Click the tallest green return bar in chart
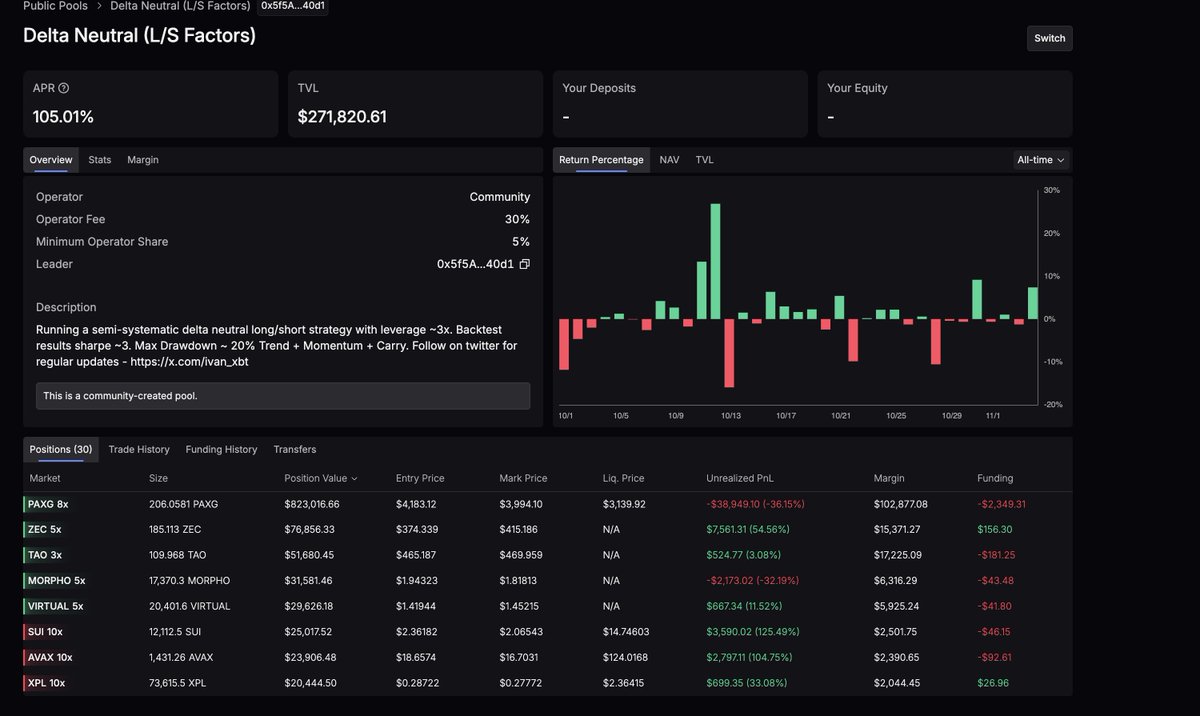 715,261
